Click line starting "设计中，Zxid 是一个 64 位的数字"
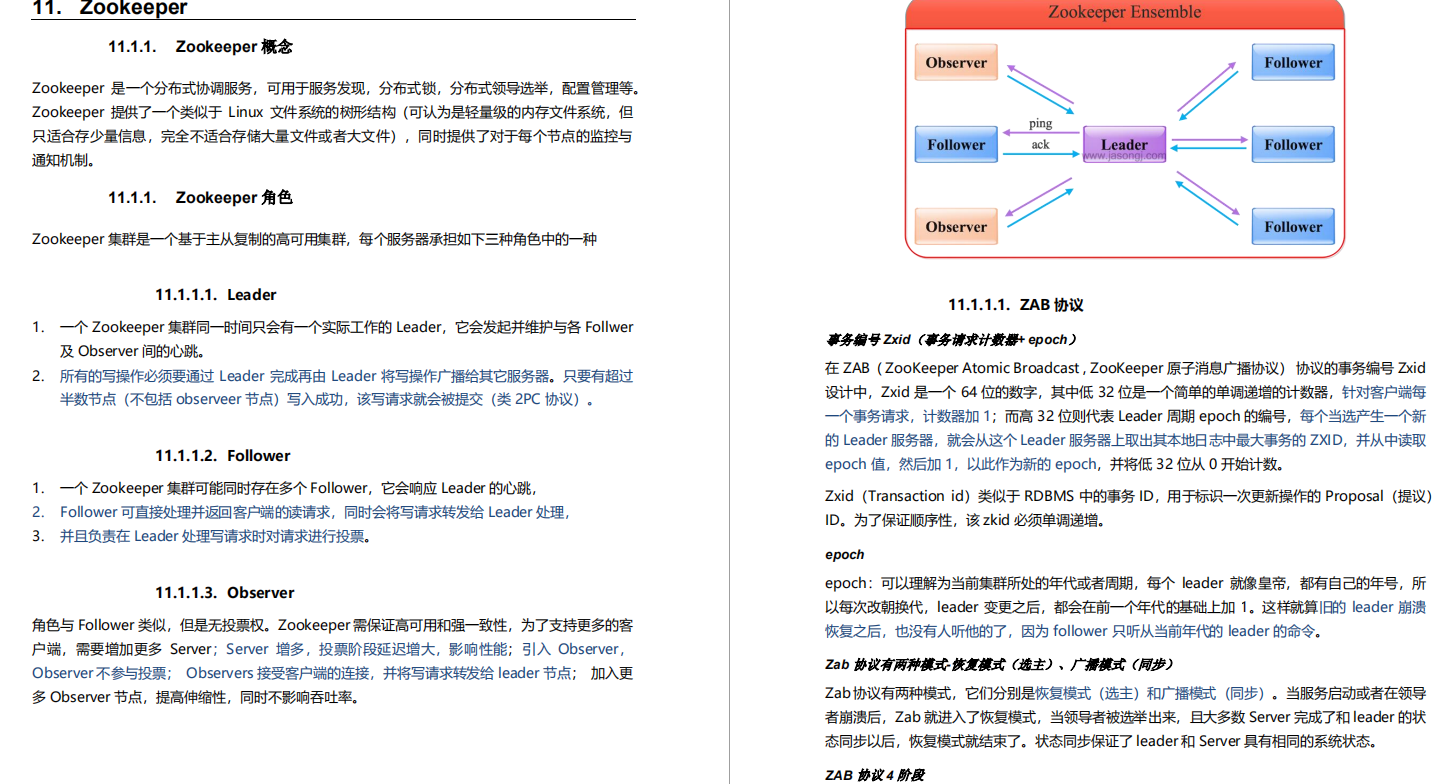This screenshot has width=1445, height=784. [1126, 392]
